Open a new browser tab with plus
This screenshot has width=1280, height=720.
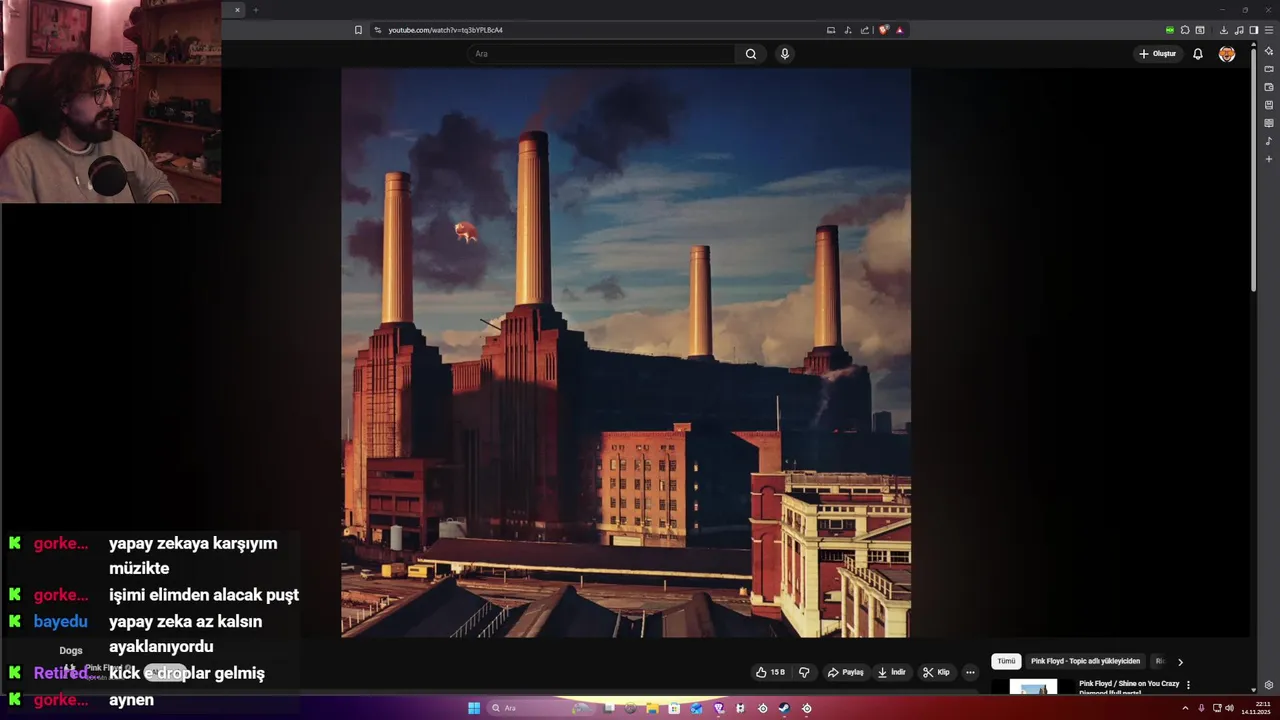point(255,10)
